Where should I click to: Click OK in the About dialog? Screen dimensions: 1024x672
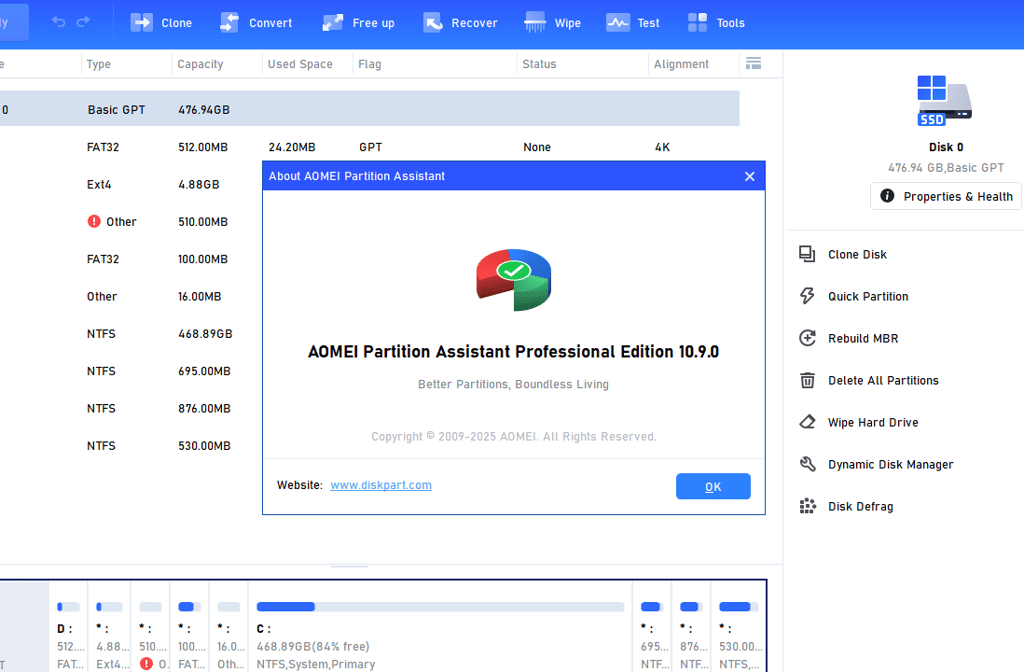pyautogui.click(x=713, y=487)
